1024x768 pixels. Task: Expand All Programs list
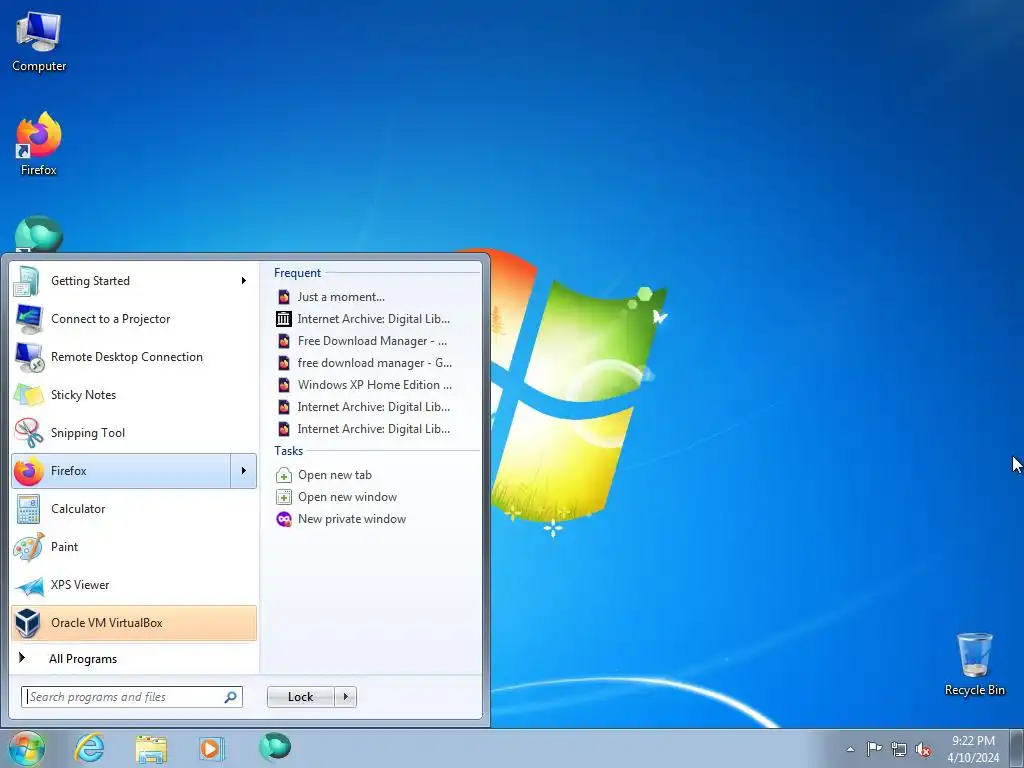pos(134,658)
